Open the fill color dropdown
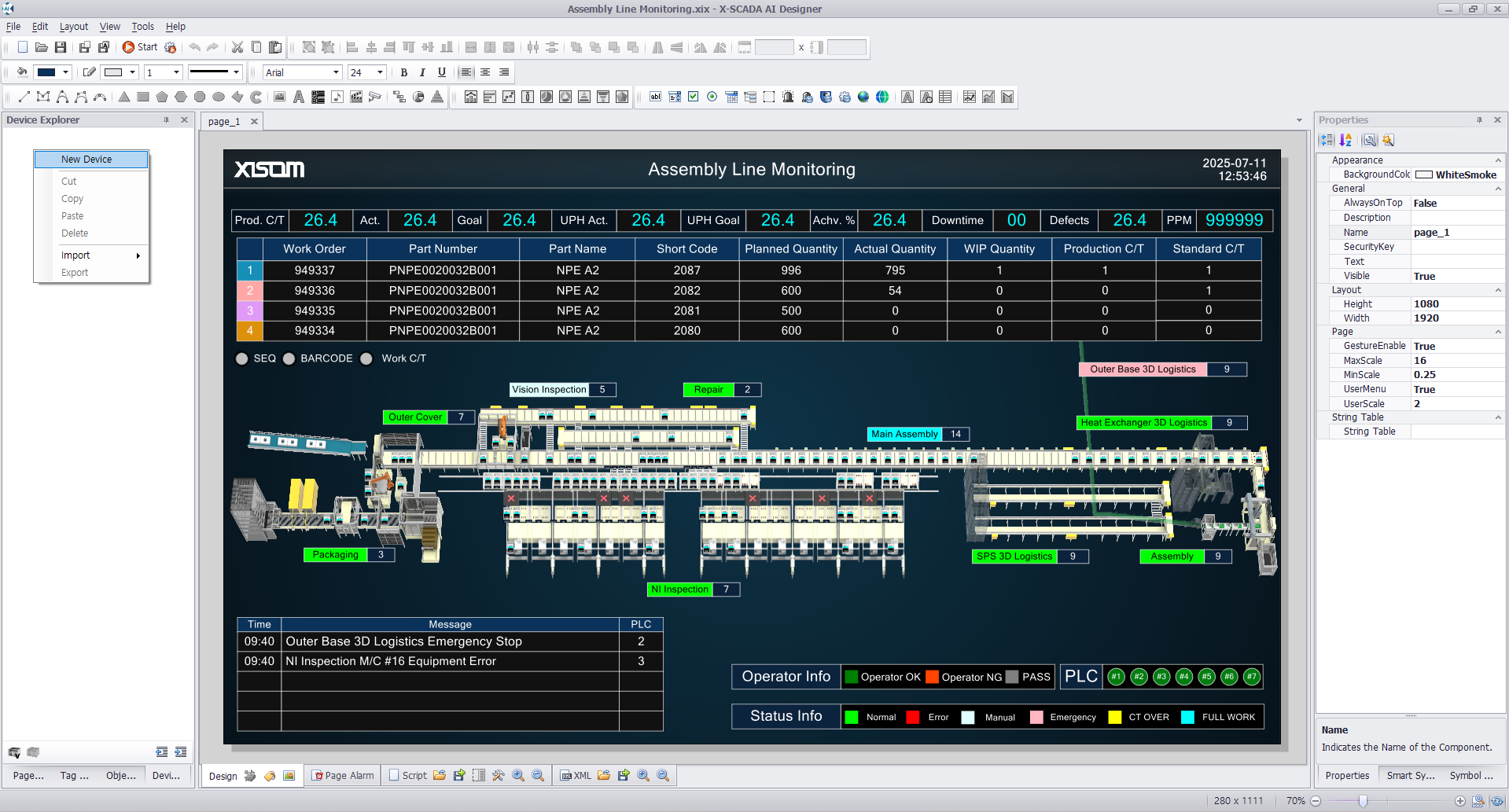1509x812 pixels. tap(66, 72)
